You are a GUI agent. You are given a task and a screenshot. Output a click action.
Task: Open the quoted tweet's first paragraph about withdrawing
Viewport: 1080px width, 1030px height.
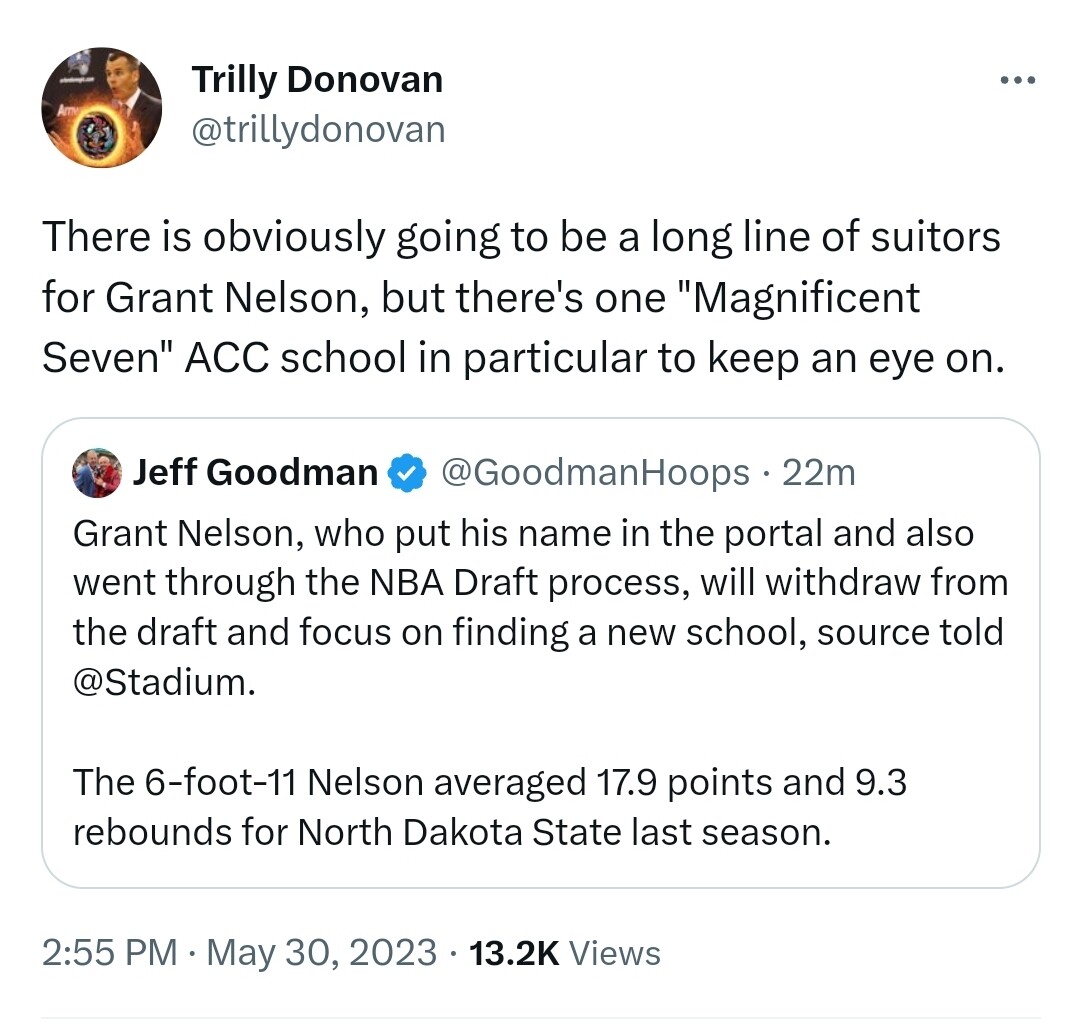tap(540, 582)
